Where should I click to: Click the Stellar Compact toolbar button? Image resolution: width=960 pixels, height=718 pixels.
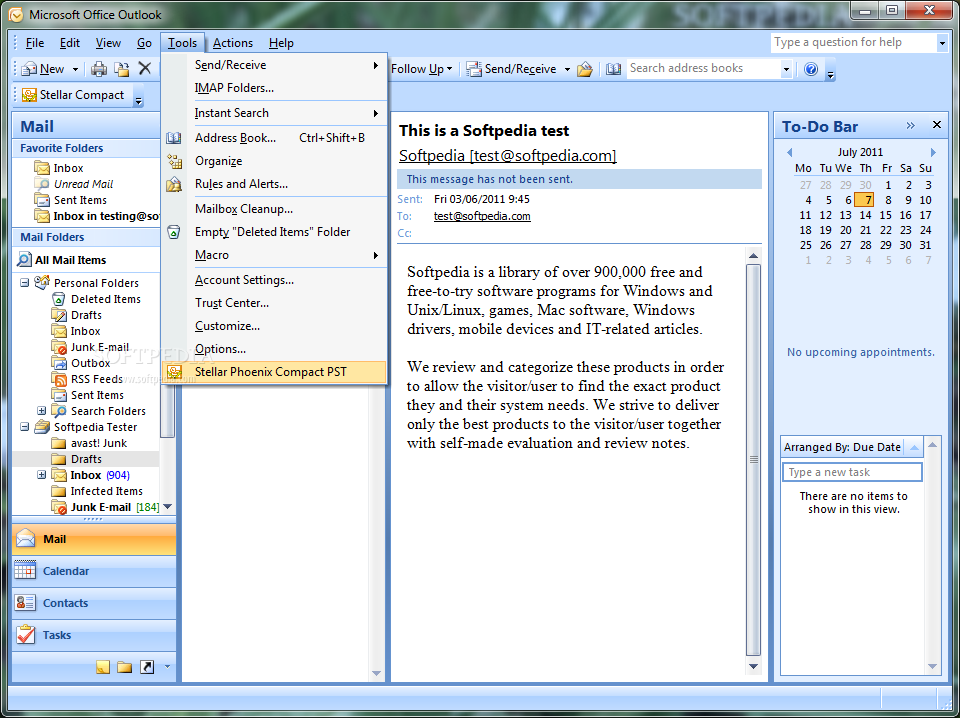[73, 95]
